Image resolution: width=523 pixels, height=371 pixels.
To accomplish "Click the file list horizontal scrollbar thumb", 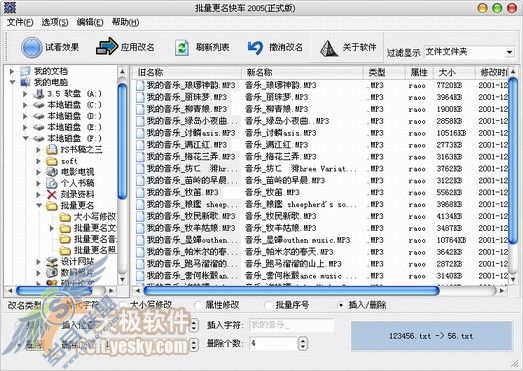I will pyautogui.click(x=291, y=291).
